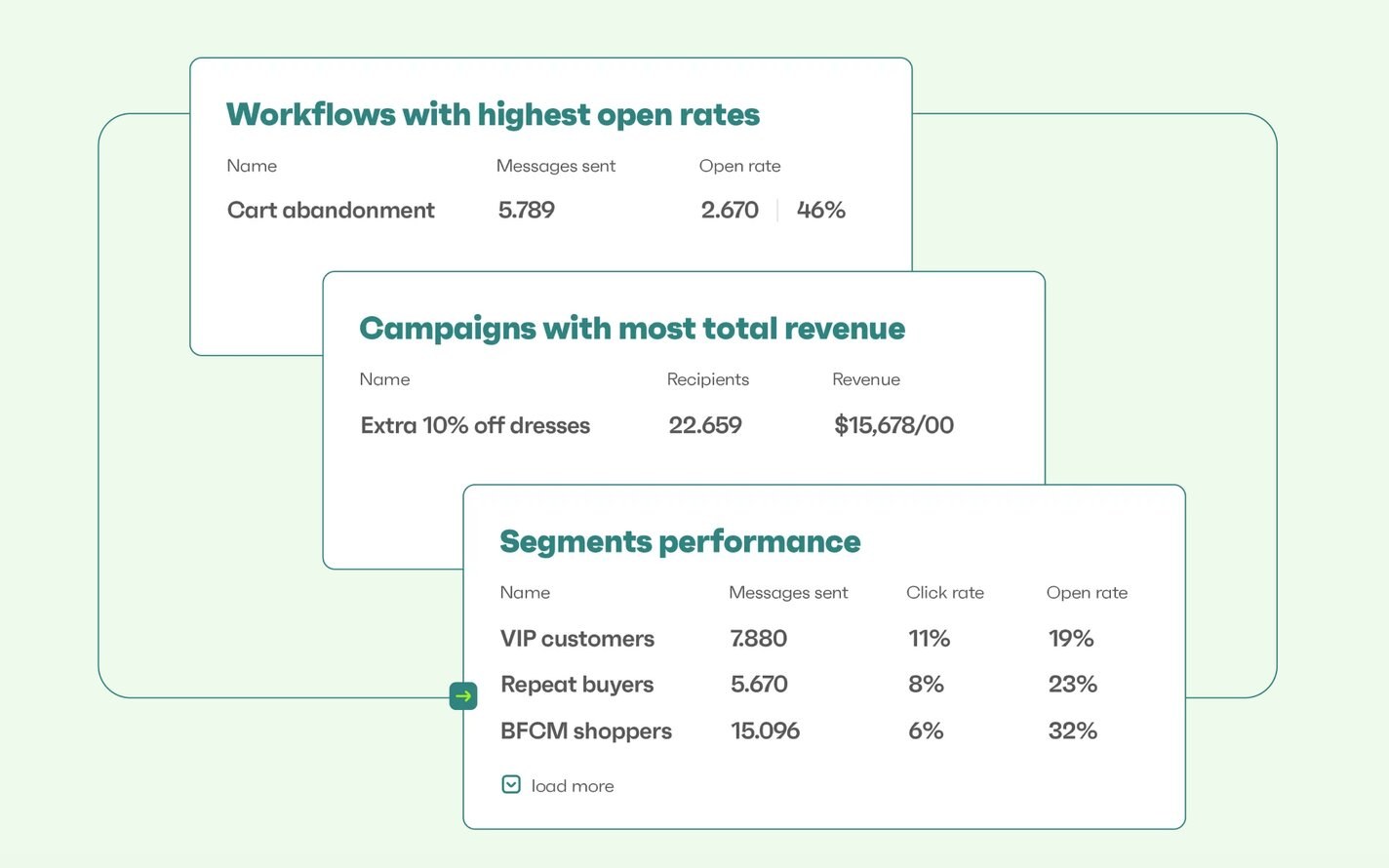Click the 46% open rate value
Image resolution: width=1389 pixels, height=868 pixels.
pyautogui.click(x=821, y=210)
